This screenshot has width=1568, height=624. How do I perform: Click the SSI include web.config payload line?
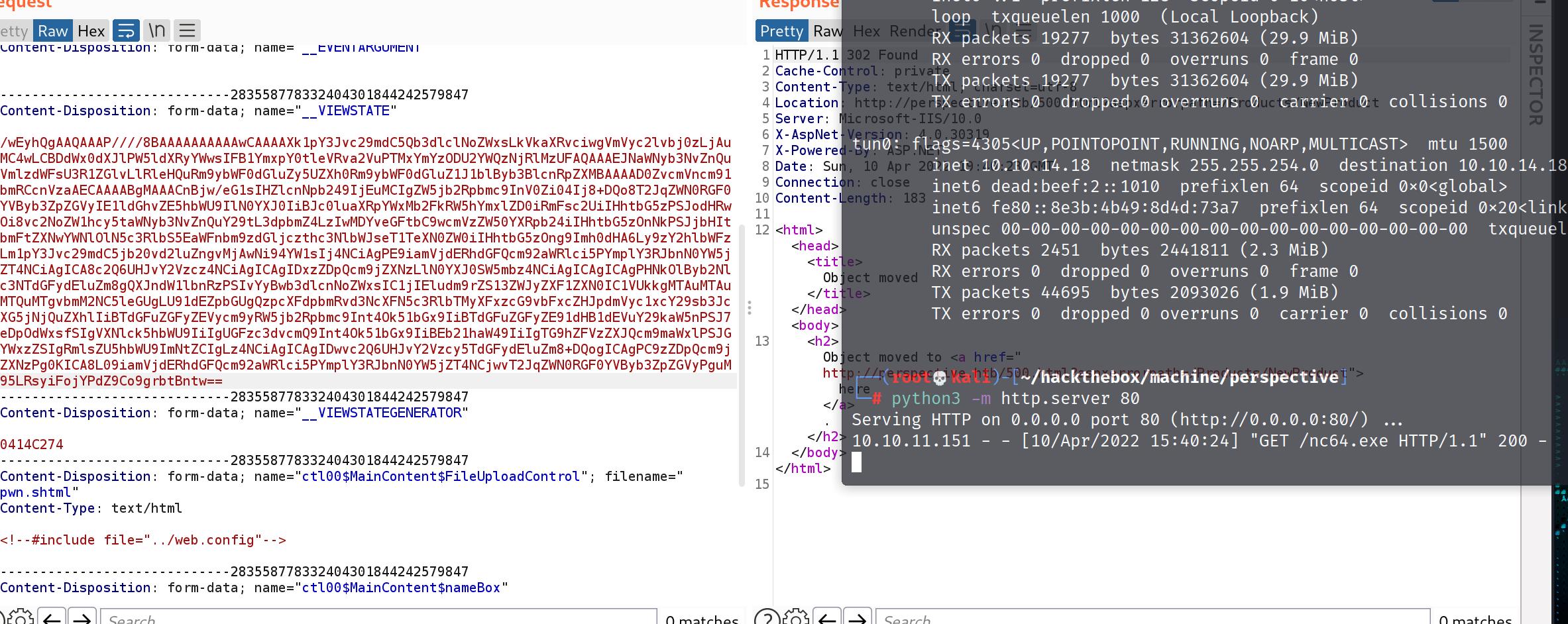[143, 540]
